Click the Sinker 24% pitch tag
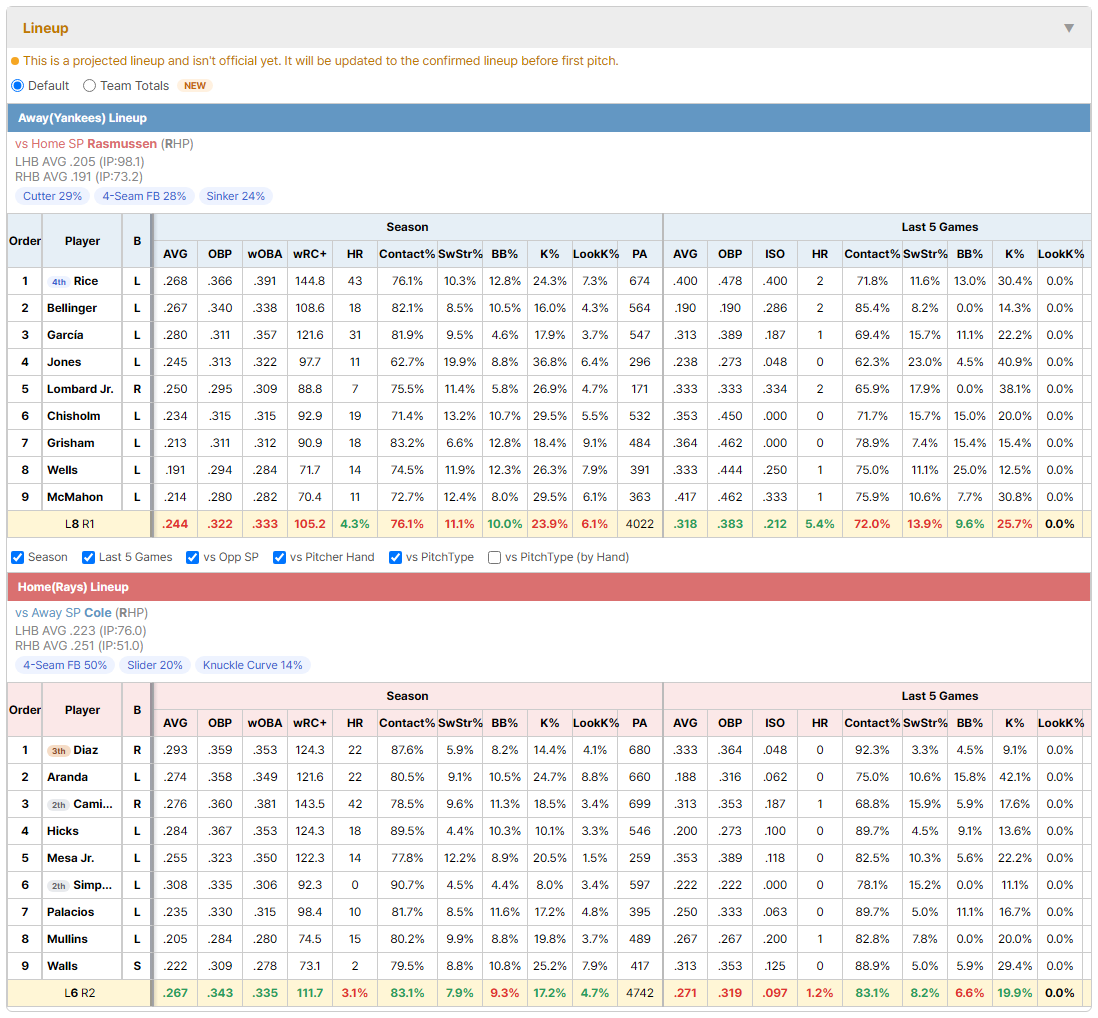 tap(235, 196)
